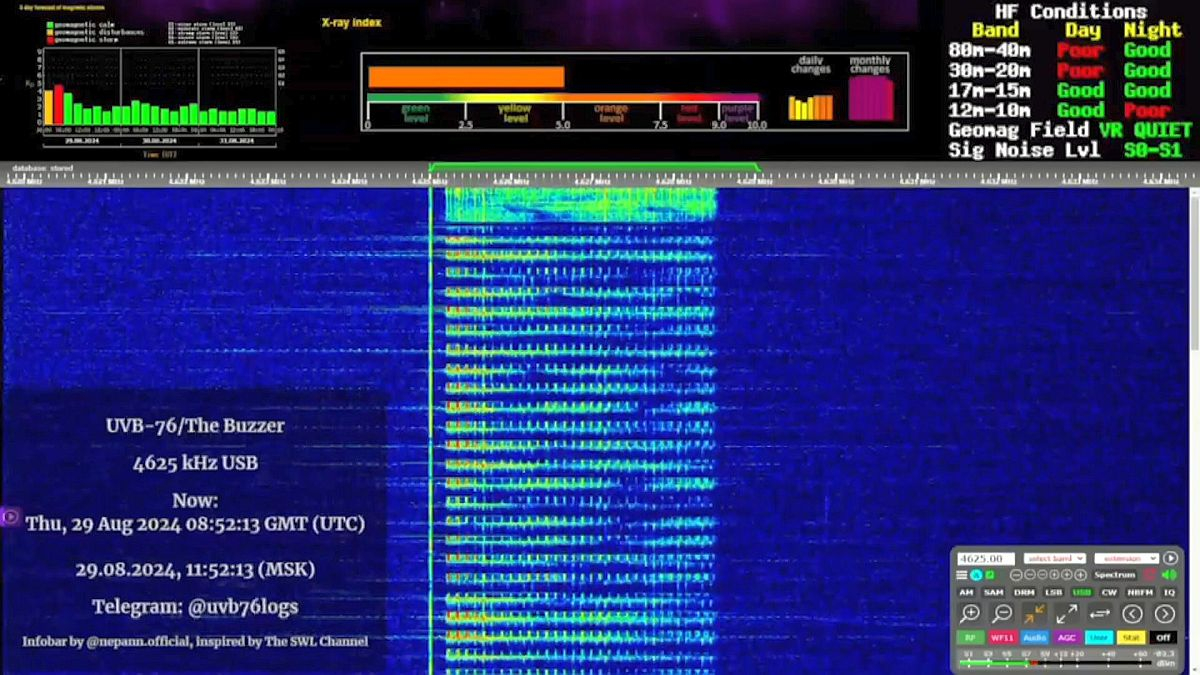This screenshot has width=1200, height=675.
Task: Click the green passband marker on the frequency scale
Action: click(x=593, y=166)
